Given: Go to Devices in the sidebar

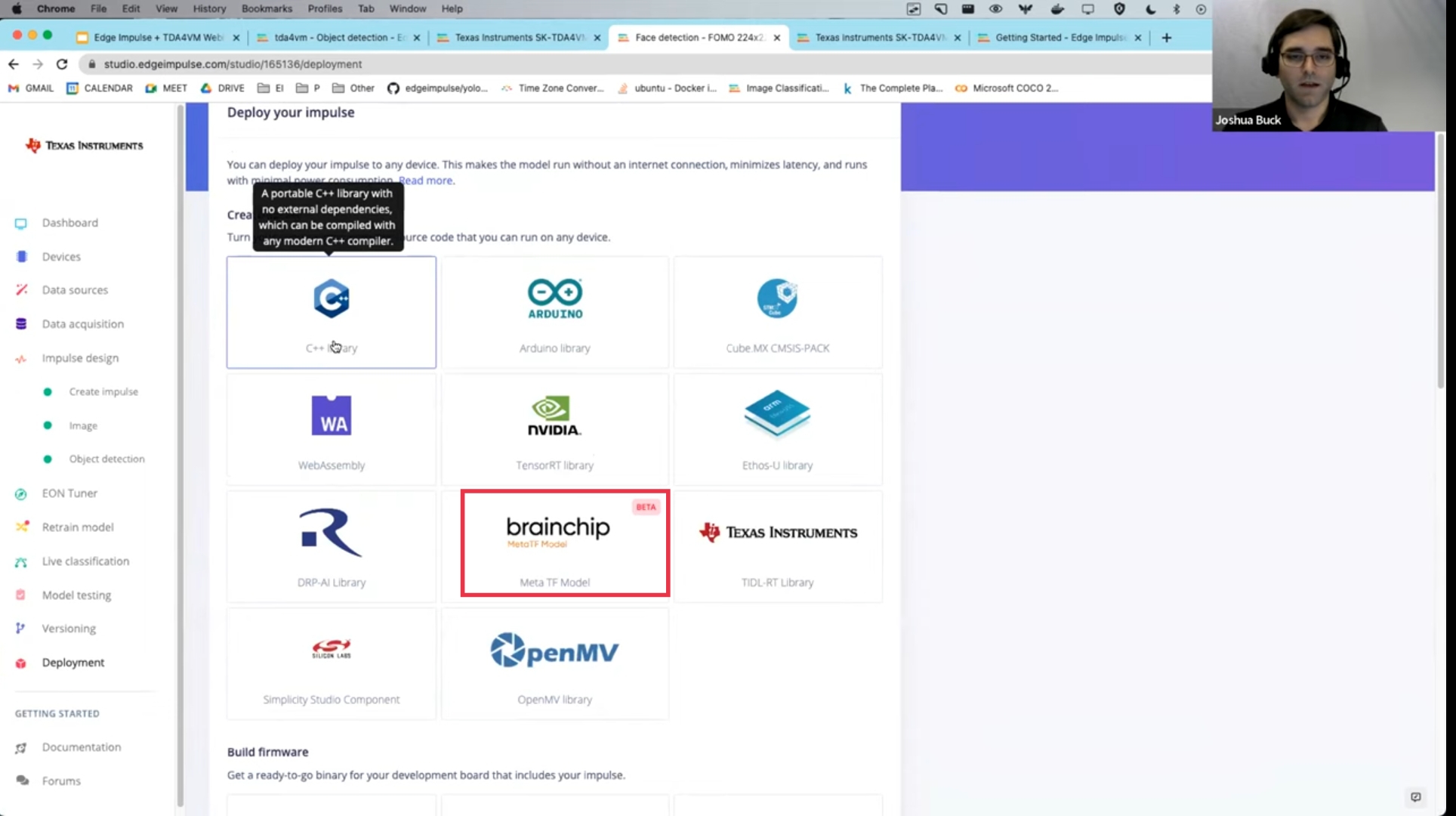Looking at the screenshot, I should pyautogui.click(x=61, y=257).
